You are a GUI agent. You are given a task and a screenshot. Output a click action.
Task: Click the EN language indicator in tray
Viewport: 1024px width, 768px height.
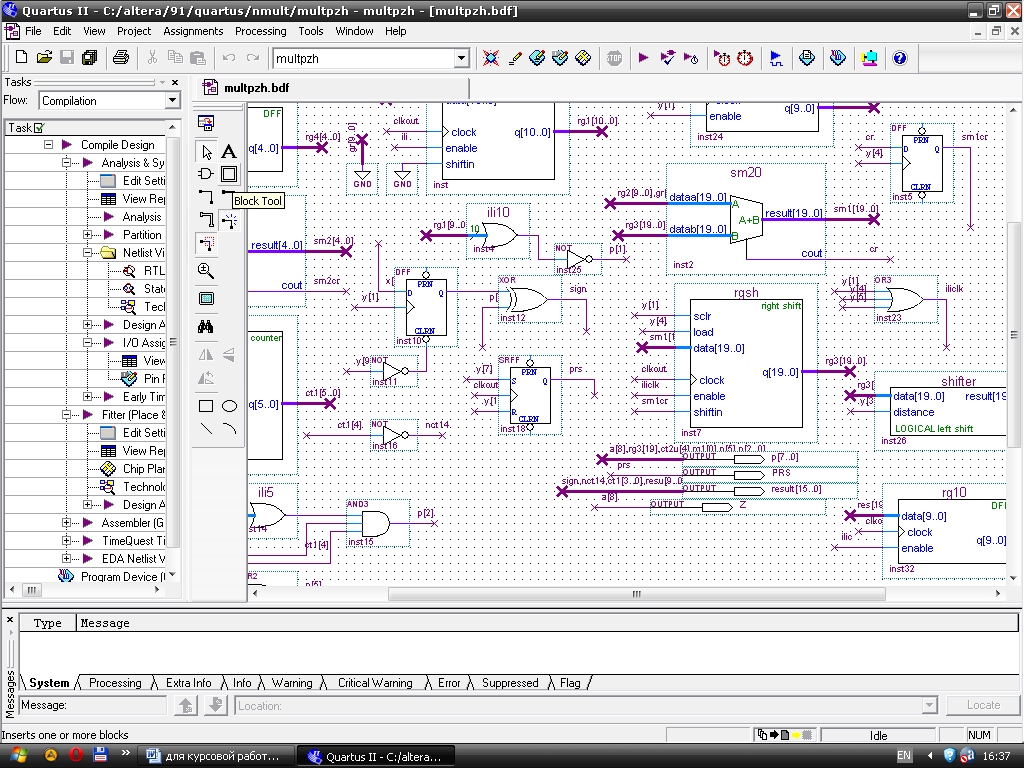pos(904,756)
